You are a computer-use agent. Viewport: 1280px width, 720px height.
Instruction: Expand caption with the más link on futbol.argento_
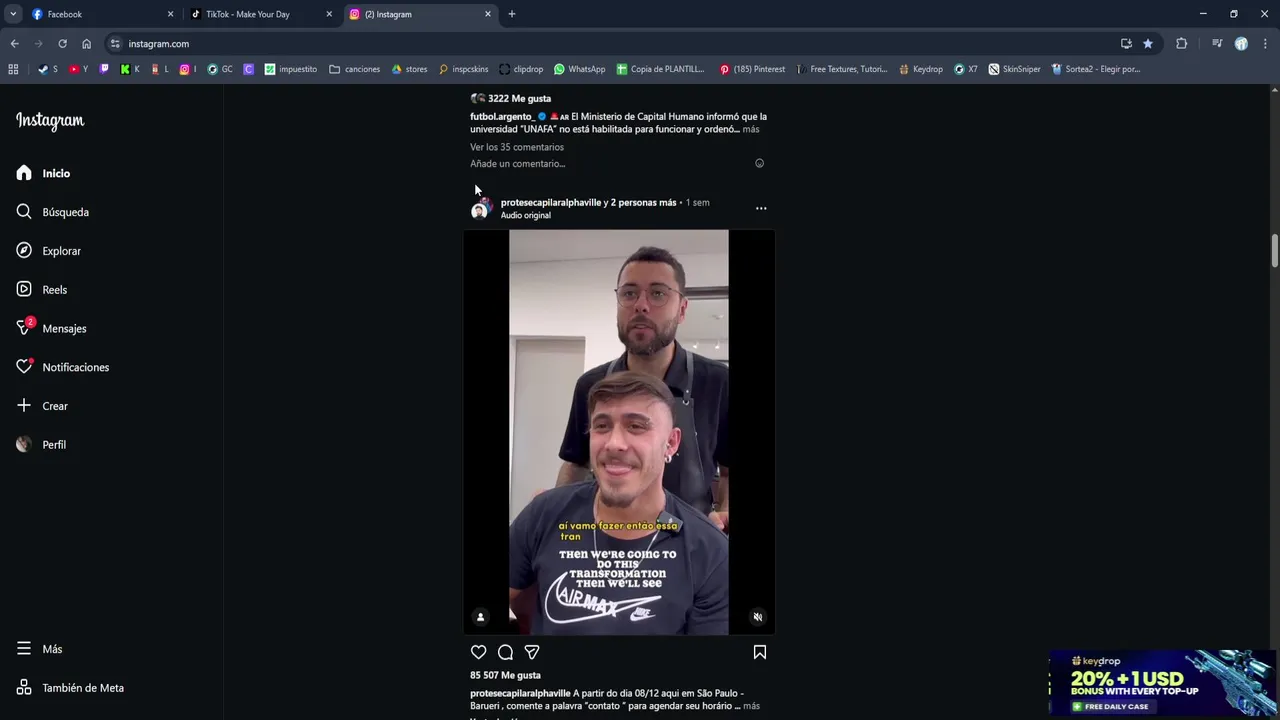tap(750, 129)
